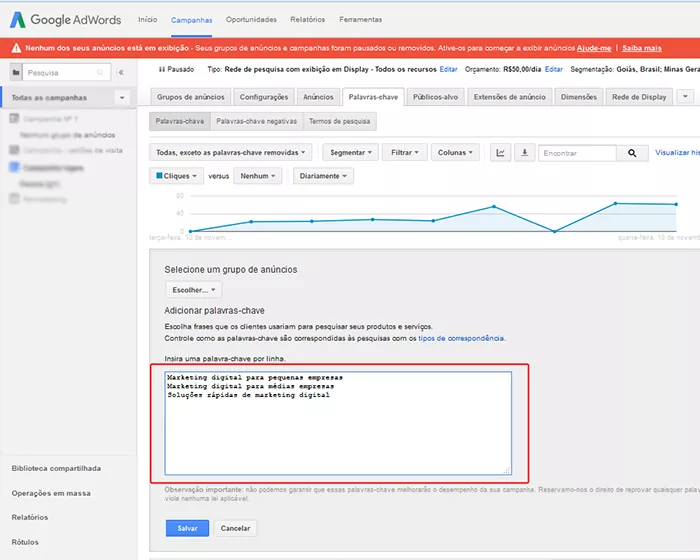Screen dimensions: 700x560
Task: Click the Ajude-me link in banner
Action: [x=594, y=48]
